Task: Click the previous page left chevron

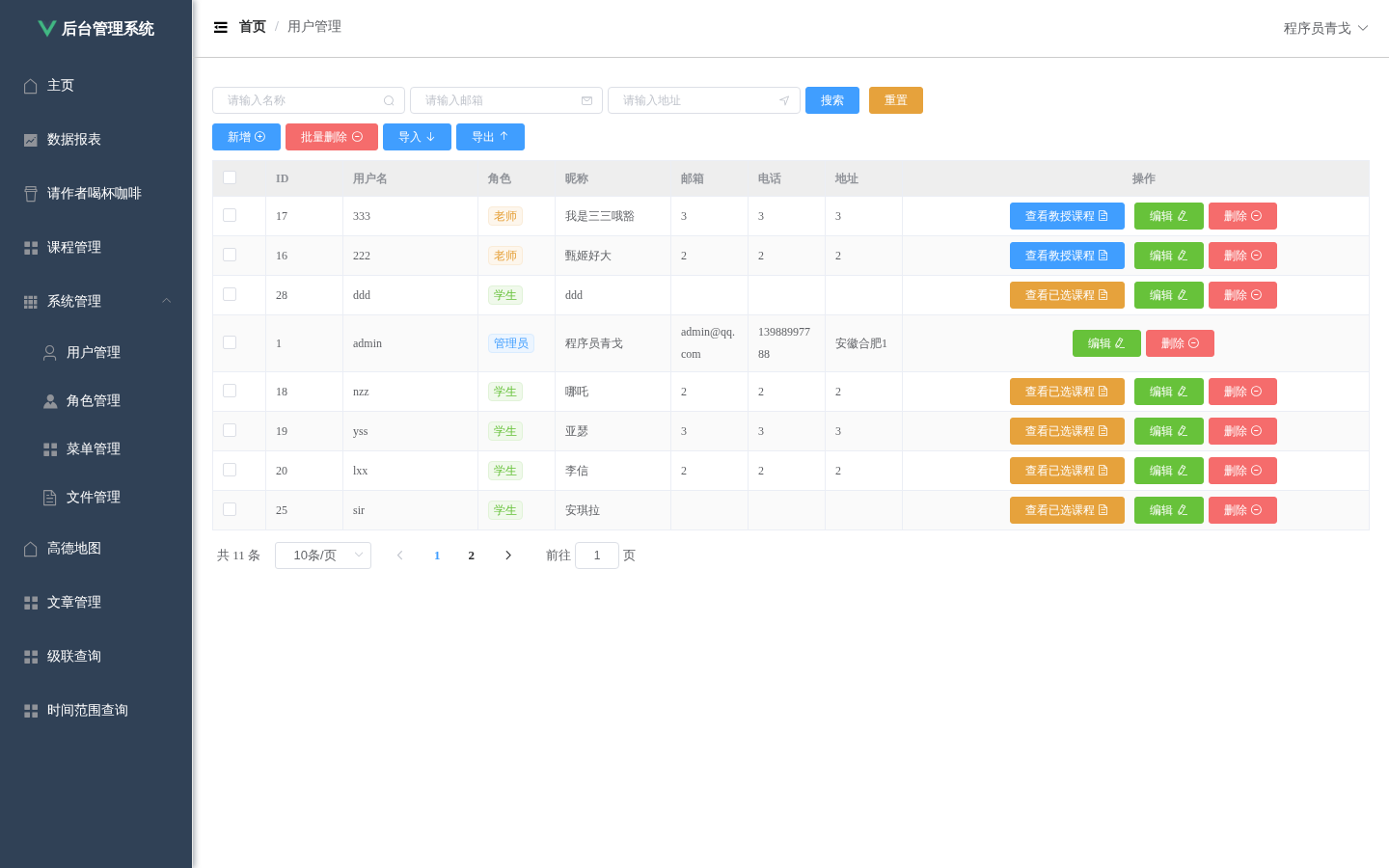Action: pos(399,556)
